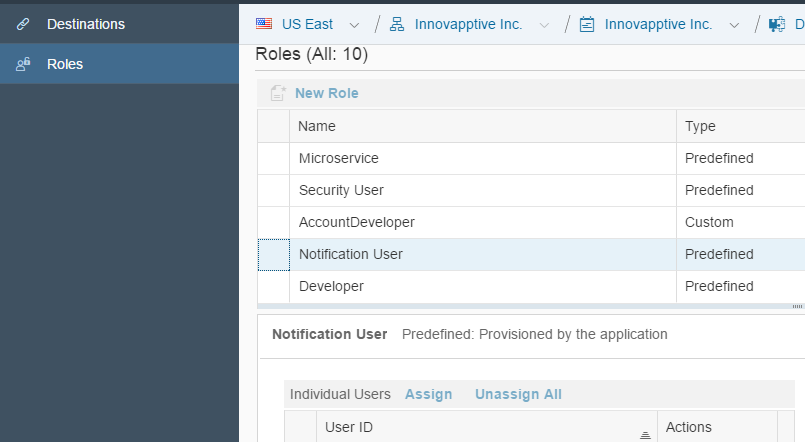The width and height of the screenshot is (805, 442).
Task: Open Destinations in the left navigation
Action: 85,23
